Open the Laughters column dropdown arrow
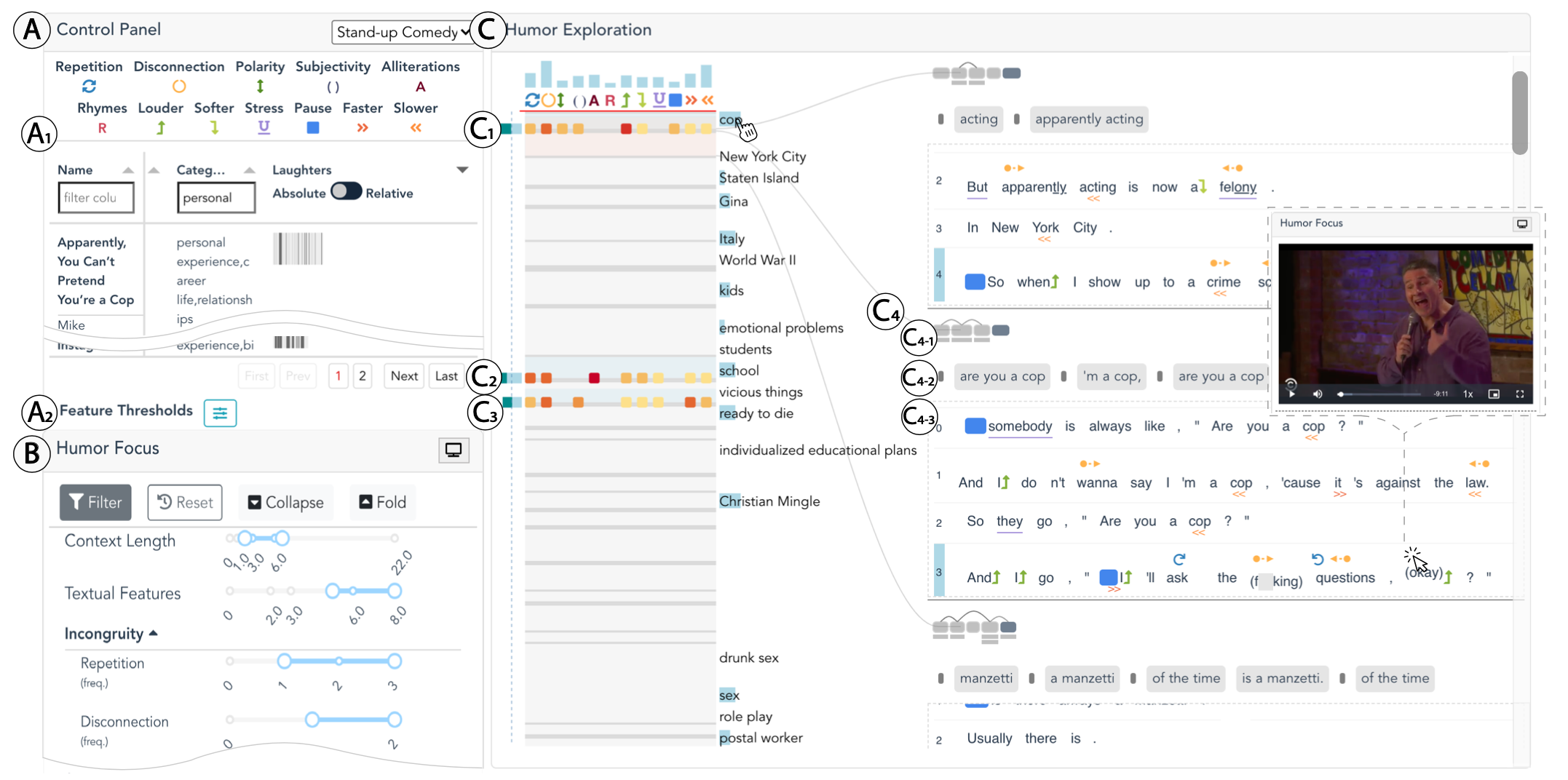The width and height of the screenshot is (1568, 780). (462, 170)
